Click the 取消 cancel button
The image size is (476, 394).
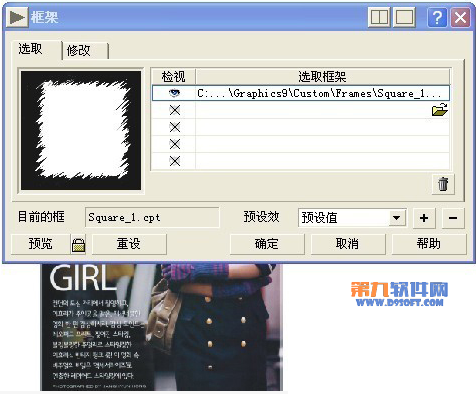pos(348,244)
